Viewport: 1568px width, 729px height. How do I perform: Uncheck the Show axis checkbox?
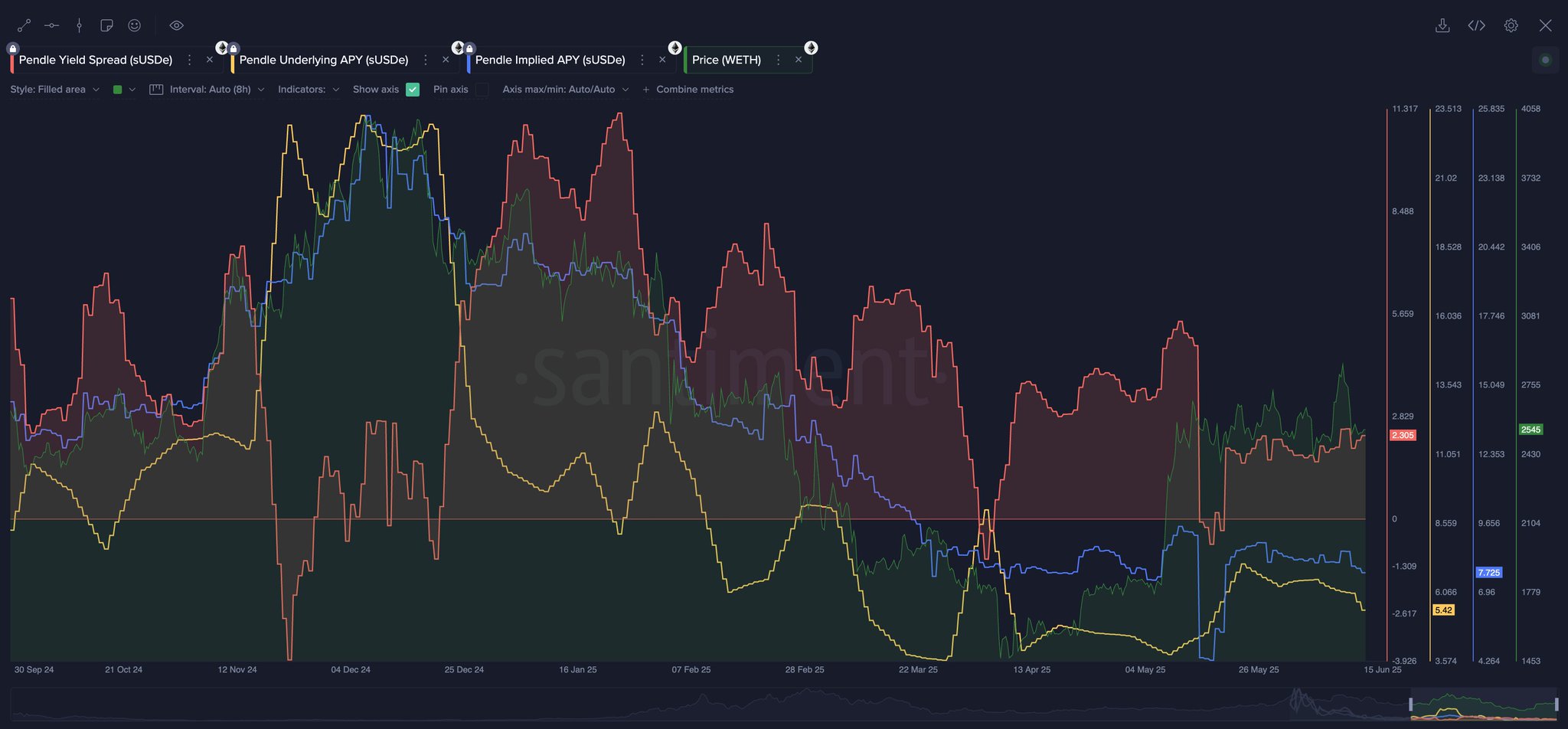[x=413, y=90]
